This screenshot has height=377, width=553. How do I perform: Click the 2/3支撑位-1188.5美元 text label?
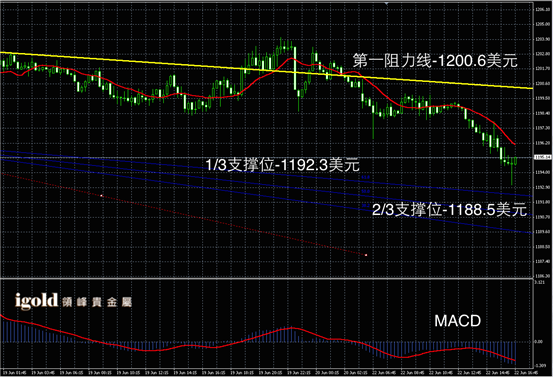point(450,210)
